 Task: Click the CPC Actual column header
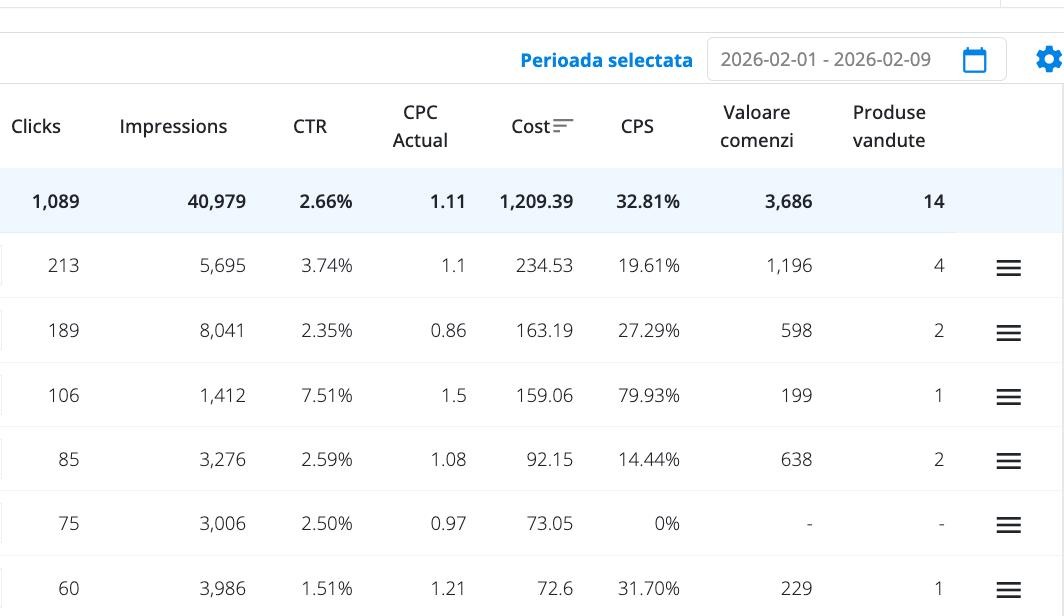tap(419, 126)
